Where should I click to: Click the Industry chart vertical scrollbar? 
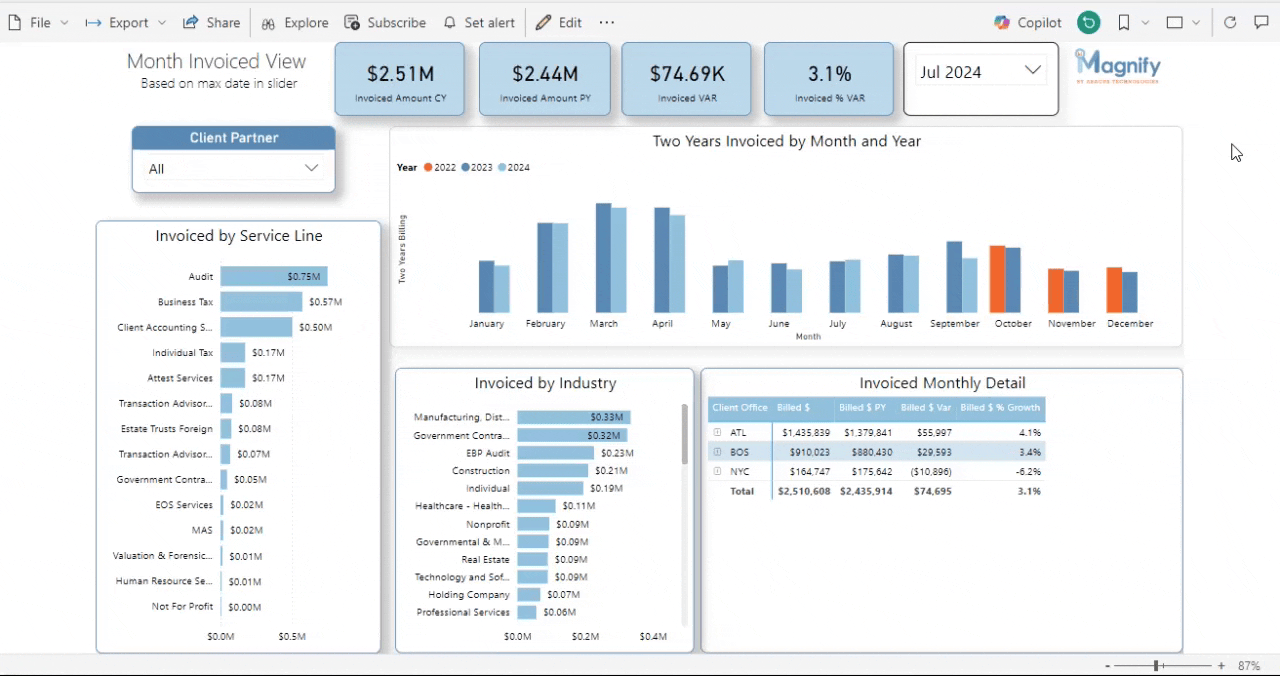(x=685, y=435)
